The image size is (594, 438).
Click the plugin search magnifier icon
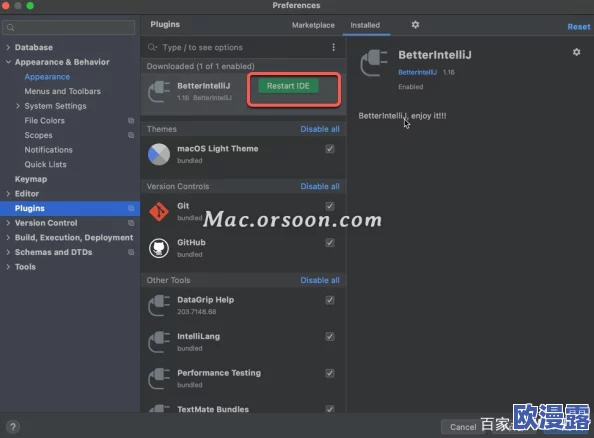pyautogui.click(x=152, y=47)
